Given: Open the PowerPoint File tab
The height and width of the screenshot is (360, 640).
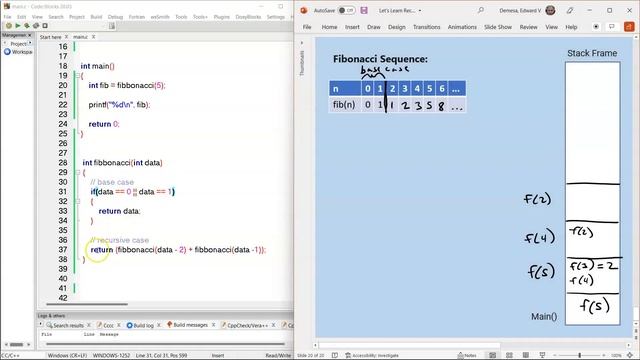Looking at the screenshot, I should 307,27.
